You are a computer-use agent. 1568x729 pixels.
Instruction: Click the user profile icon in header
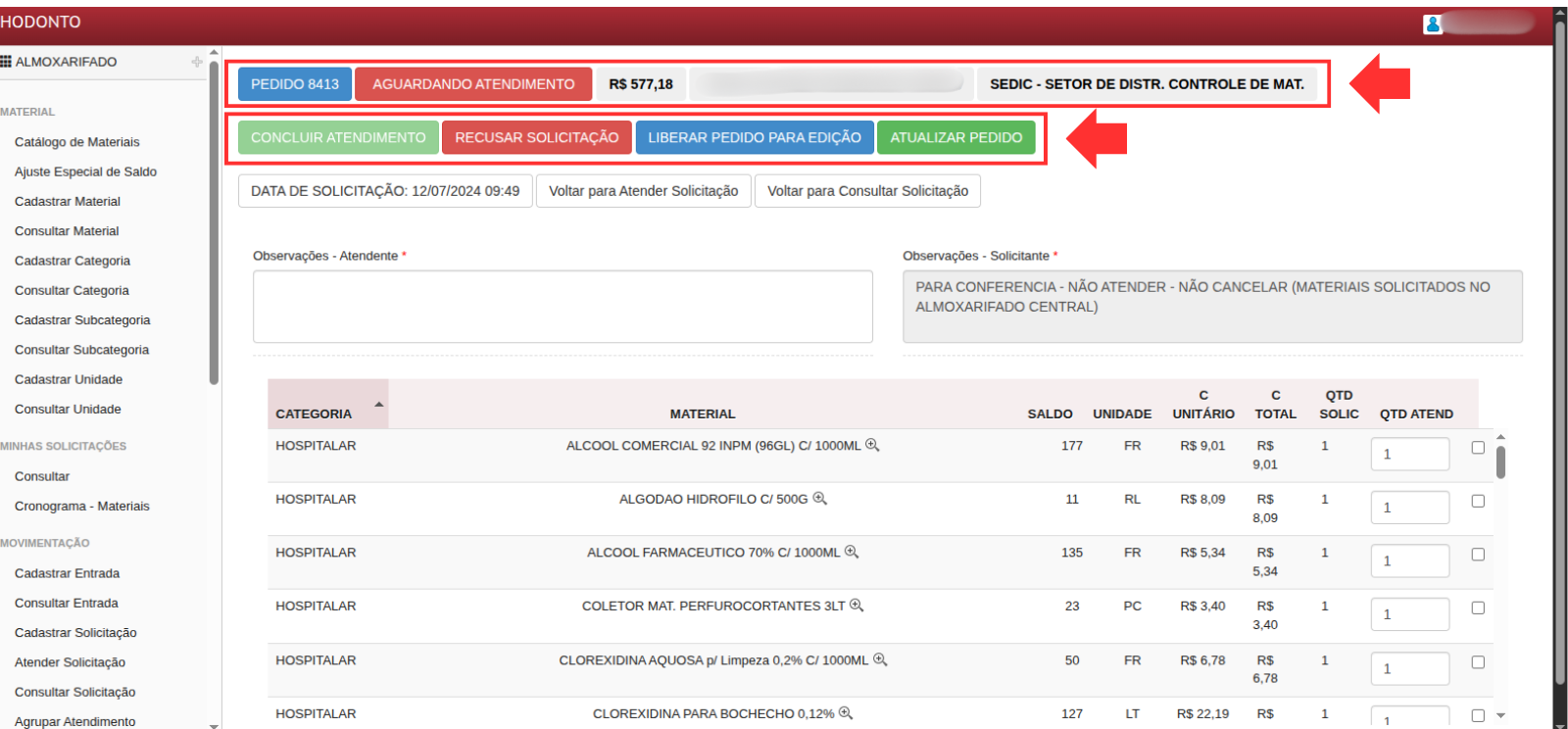pos(1433,24)
